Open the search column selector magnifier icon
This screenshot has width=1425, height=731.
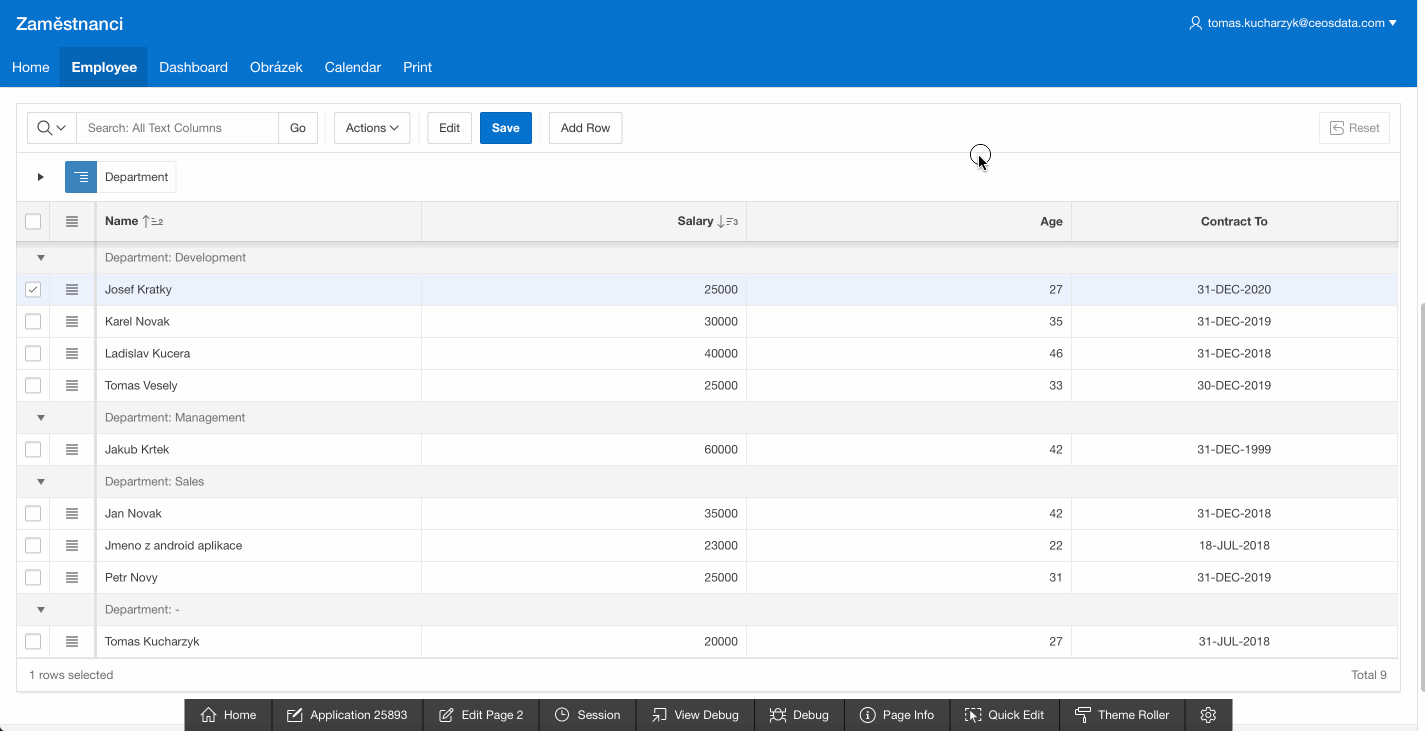pos(51,128)
